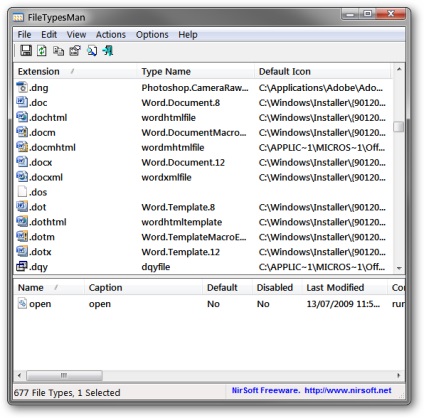The image size is (424, 418).
Task: Select the .dqy extension row
Action: pos(203,267)
